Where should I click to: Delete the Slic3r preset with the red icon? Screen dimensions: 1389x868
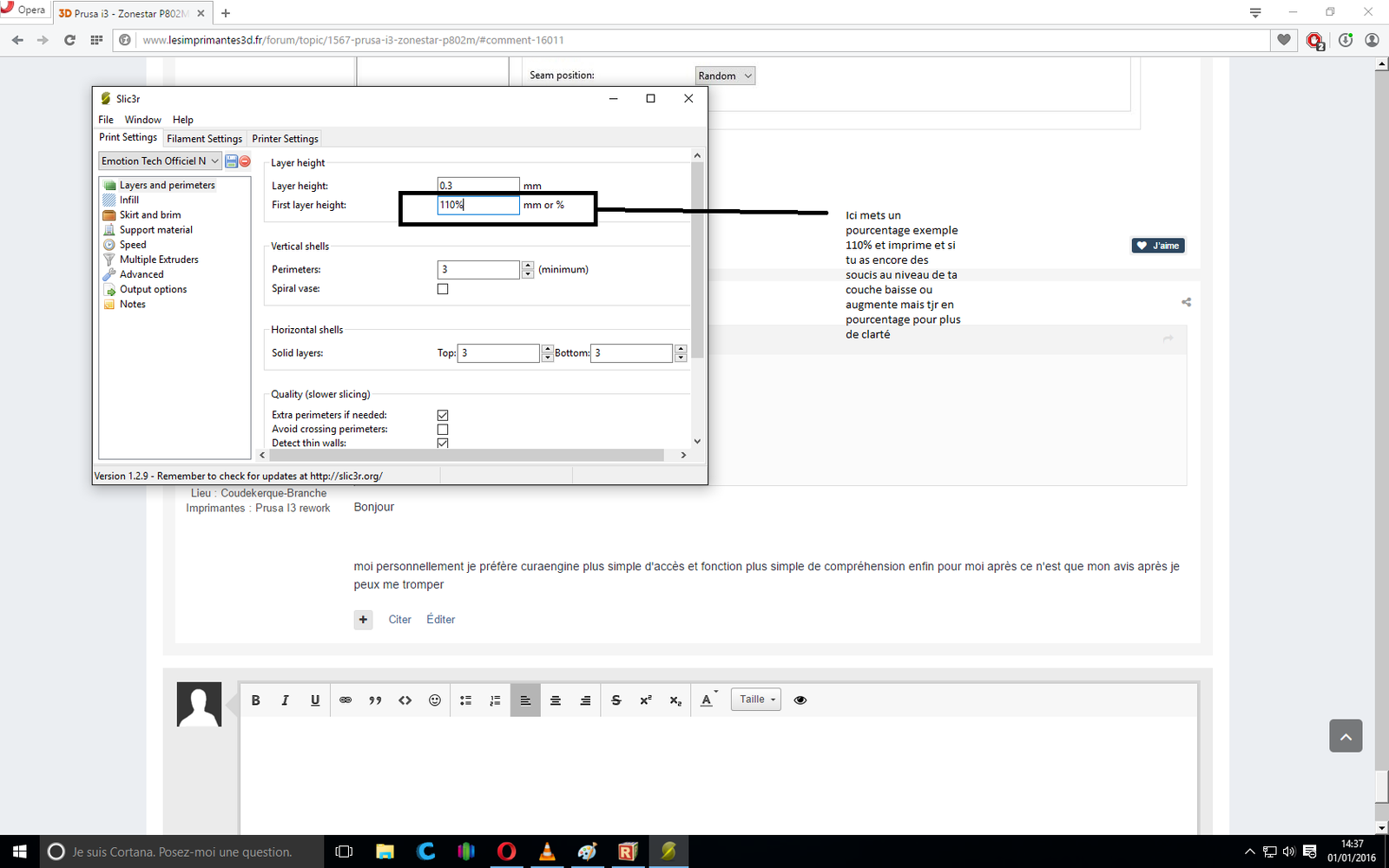[x=245, y=161]
